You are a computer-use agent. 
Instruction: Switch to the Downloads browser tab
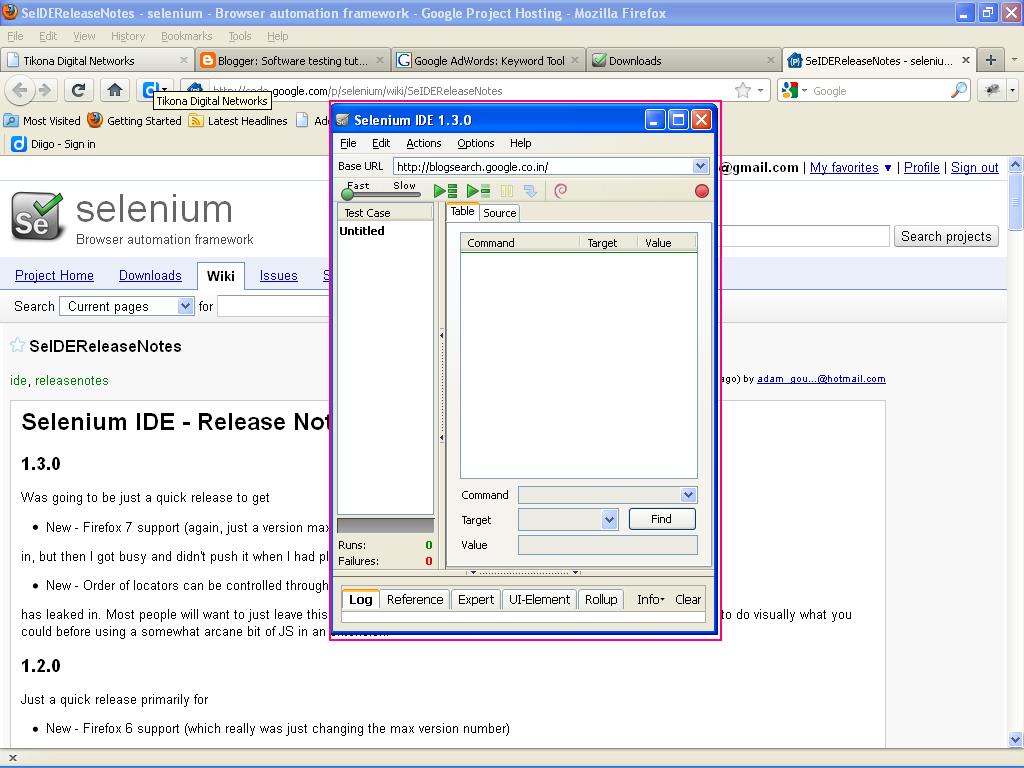[683, 61]
